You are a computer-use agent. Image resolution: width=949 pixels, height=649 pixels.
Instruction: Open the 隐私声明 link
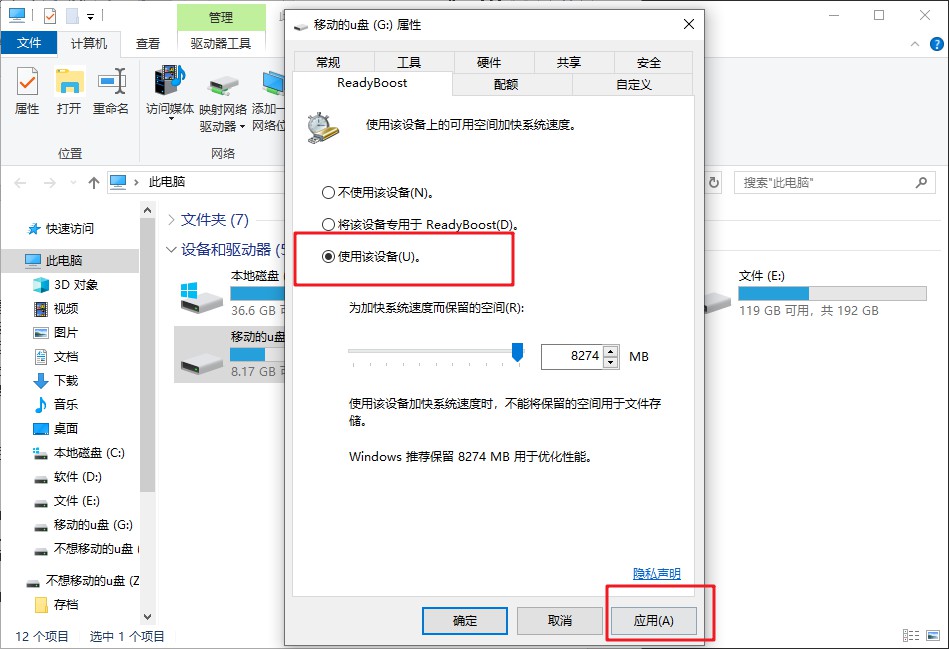click(x=657, y=573)
